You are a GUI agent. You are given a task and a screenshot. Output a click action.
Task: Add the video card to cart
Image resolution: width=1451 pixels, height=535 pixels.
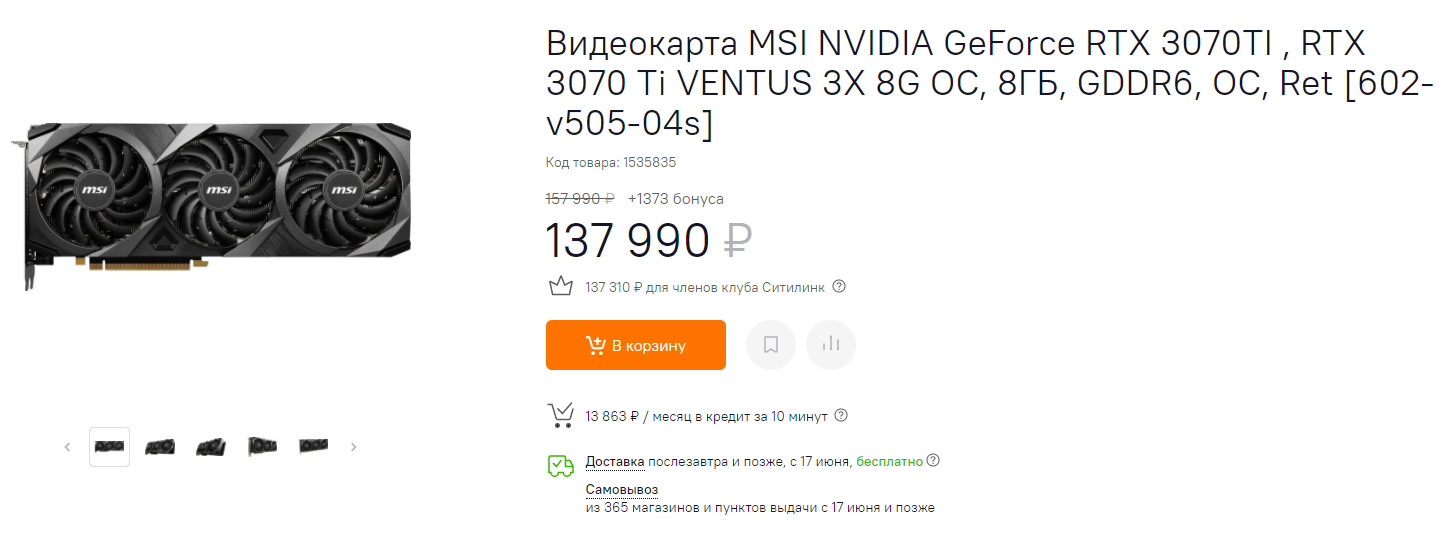click(635, 345)
